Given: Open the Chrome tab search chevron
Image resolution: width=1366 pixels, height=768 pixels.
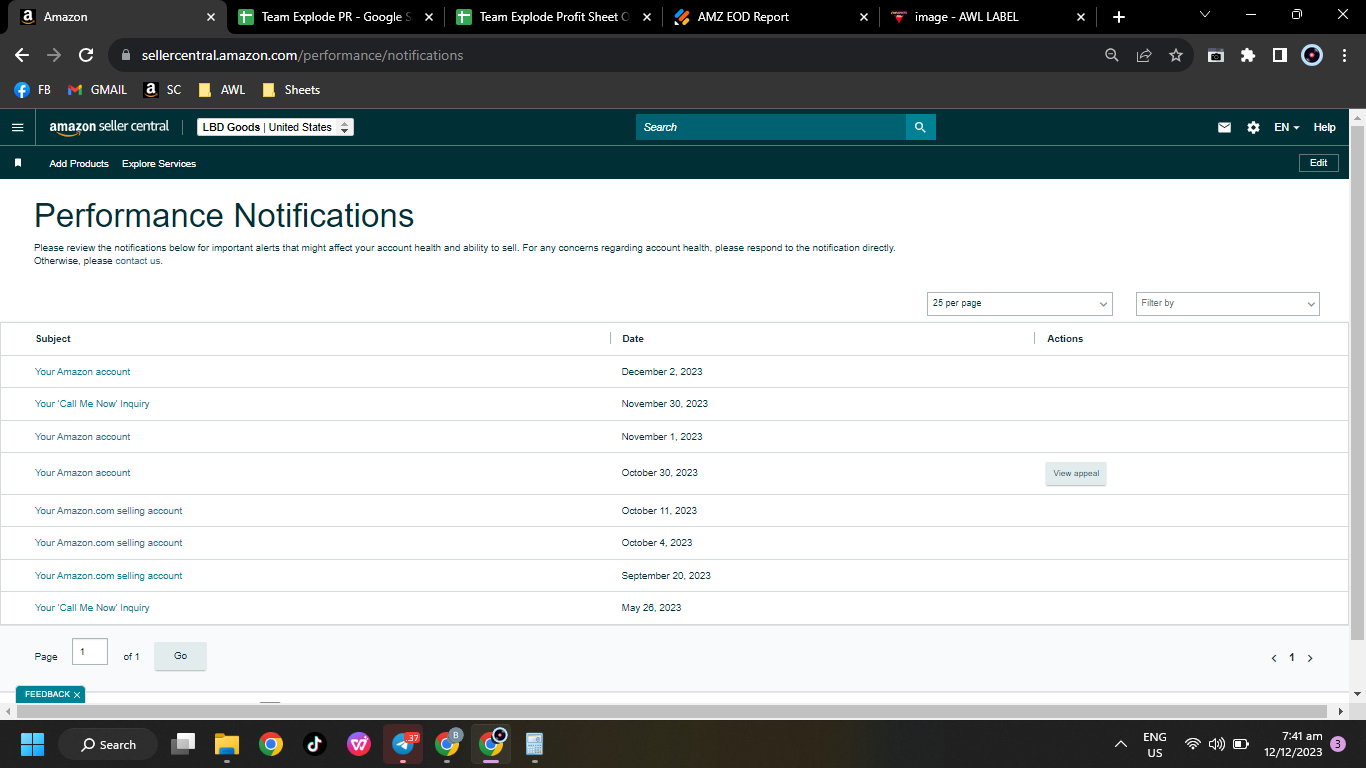Looking at the screenshot, I should (x=1204, y=15).
